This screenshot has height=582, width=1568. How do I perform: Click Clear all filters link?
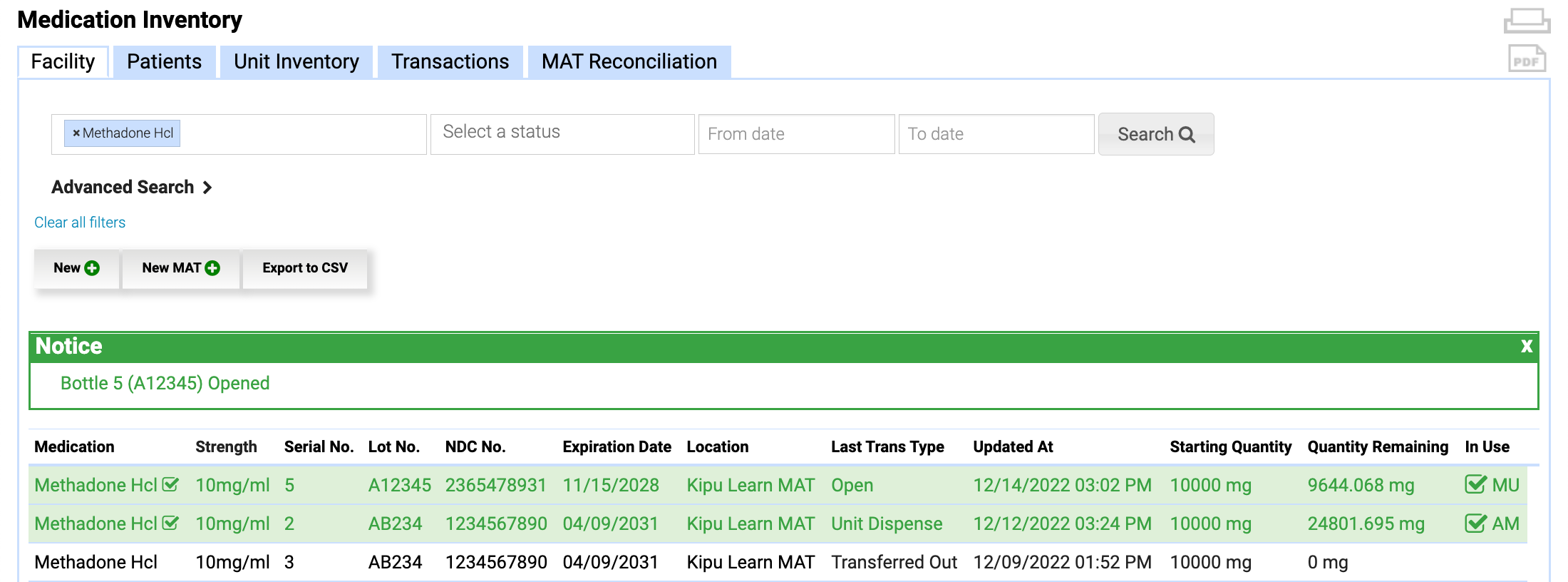point(80,223)
